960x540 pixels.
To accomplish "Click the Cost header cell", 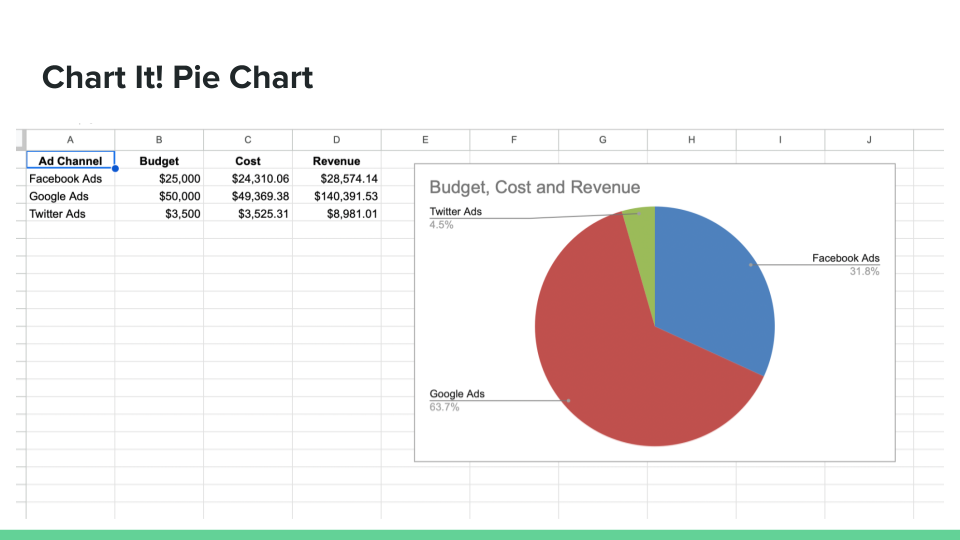I will point(248,160).
